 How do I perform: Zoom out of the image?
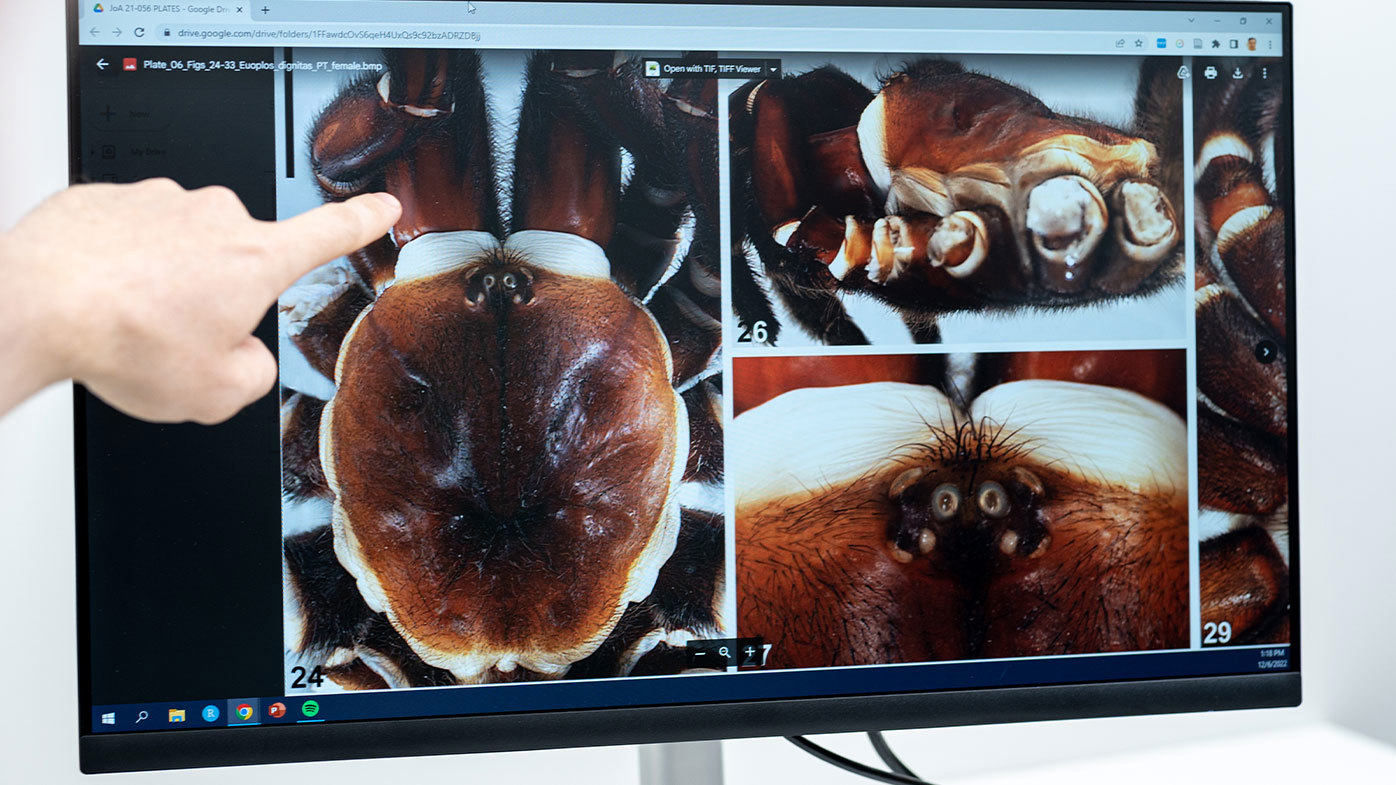[x=700, y=652]
